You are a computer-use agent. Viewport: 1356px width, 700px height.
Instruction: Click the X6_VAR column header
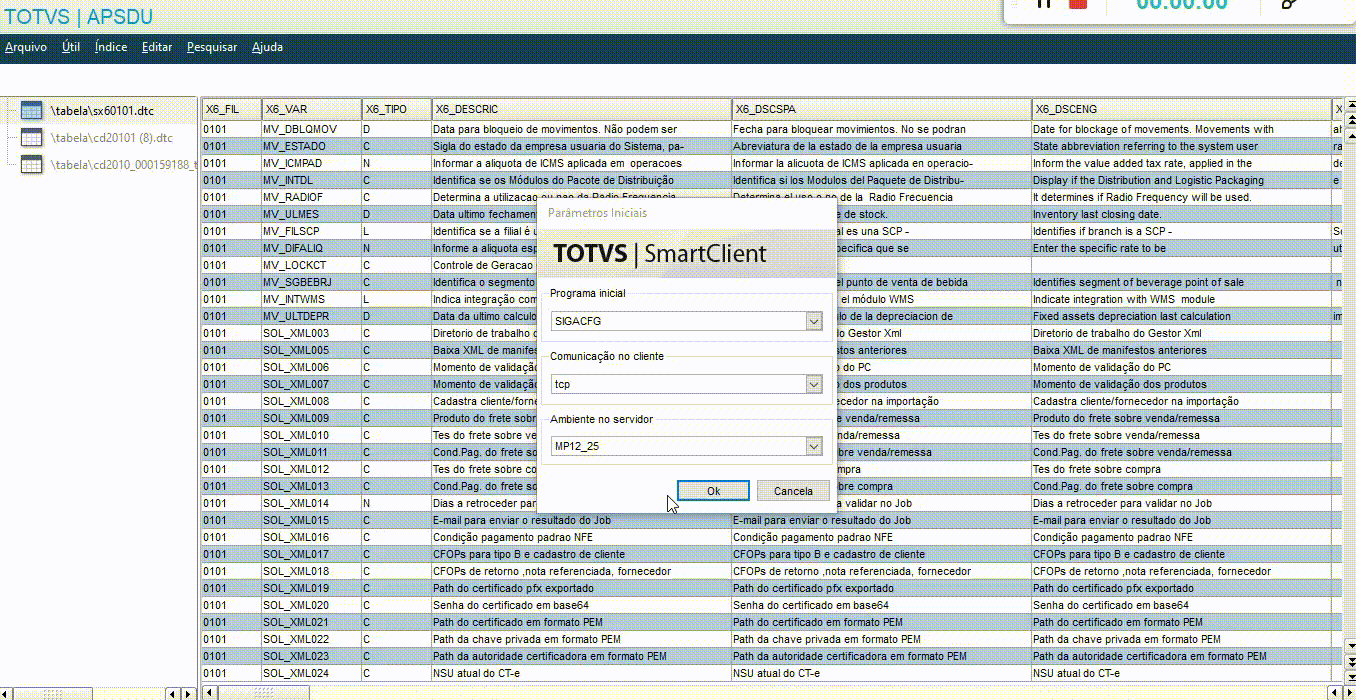point(311,109)
